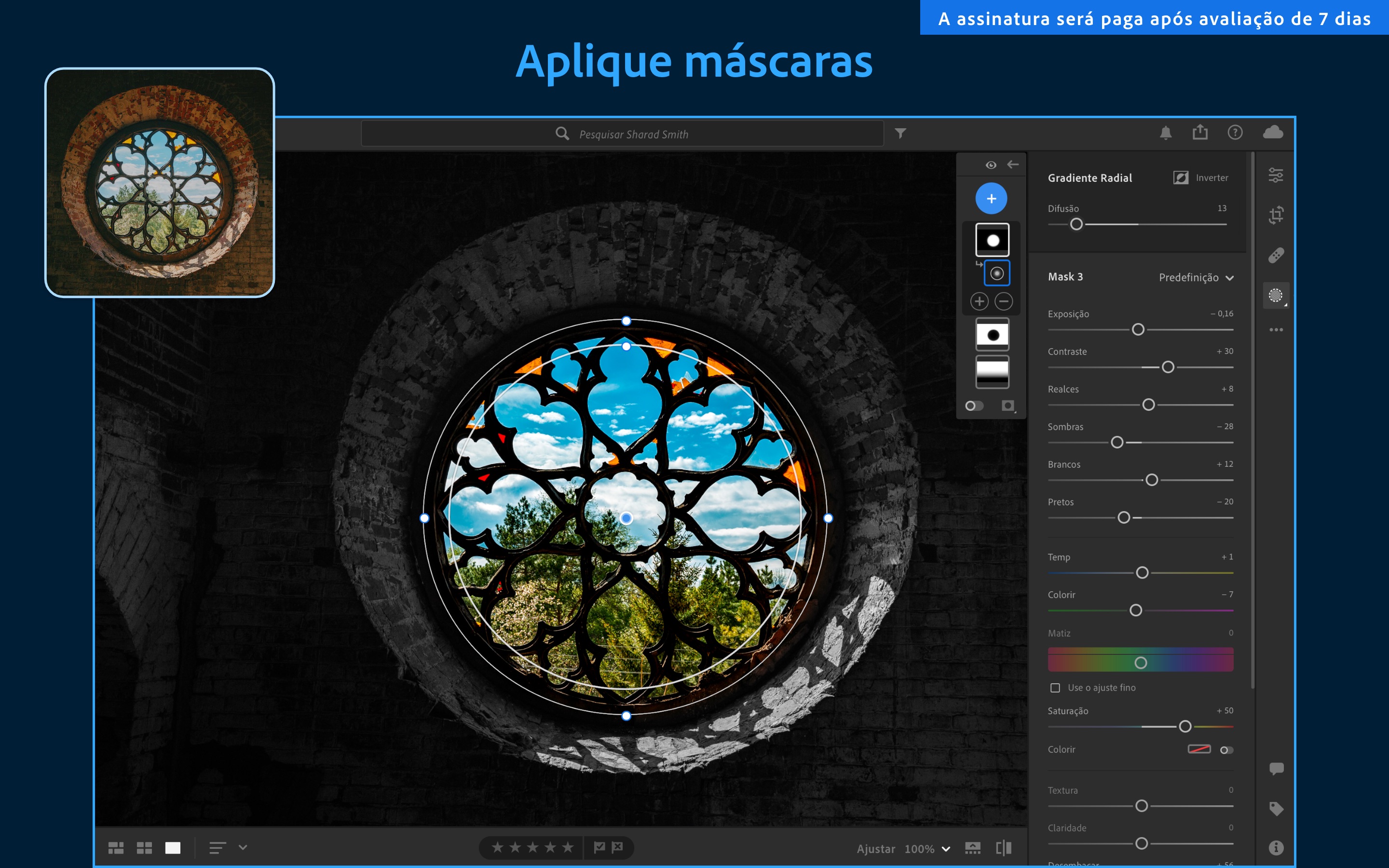Click the cloud sync icon
The image size is (1389, 868).
pos(1272,132)
